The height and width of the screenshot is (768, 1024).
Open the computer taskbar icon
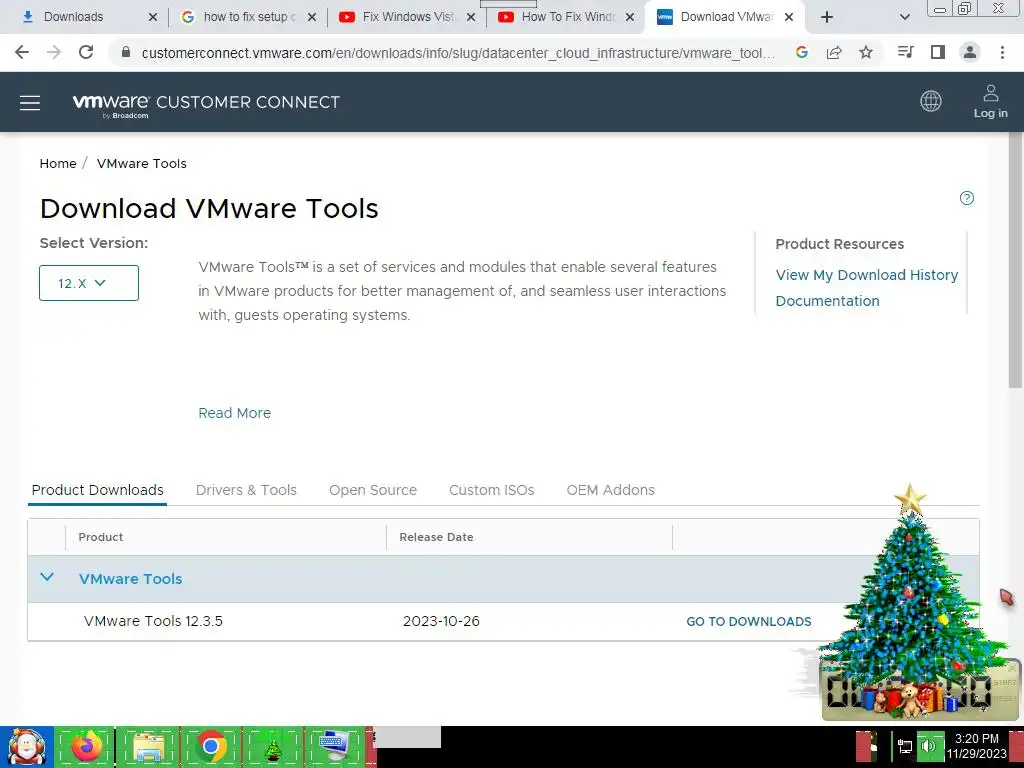pyautogui.click(x=335, y=747)
